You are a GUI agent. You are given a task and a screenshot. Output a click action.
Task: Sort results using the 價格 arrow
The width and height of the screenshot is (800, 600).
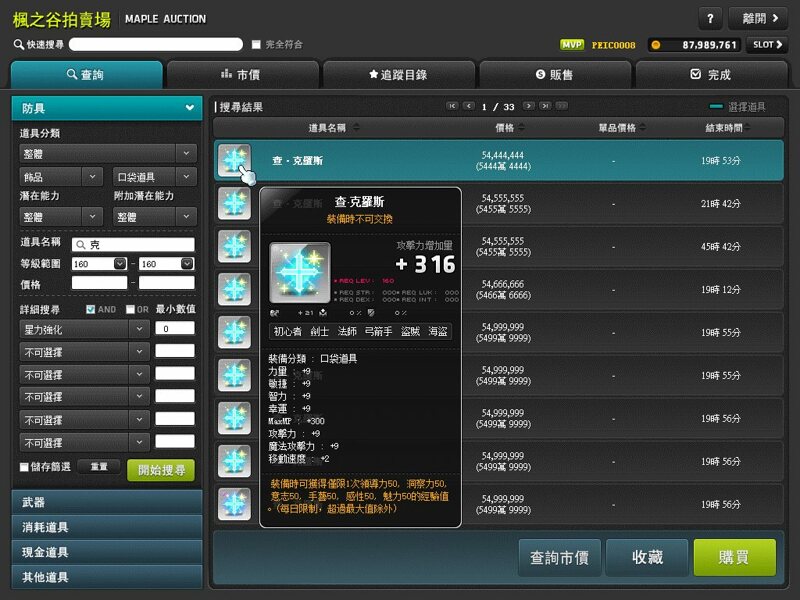click(521, 127)
